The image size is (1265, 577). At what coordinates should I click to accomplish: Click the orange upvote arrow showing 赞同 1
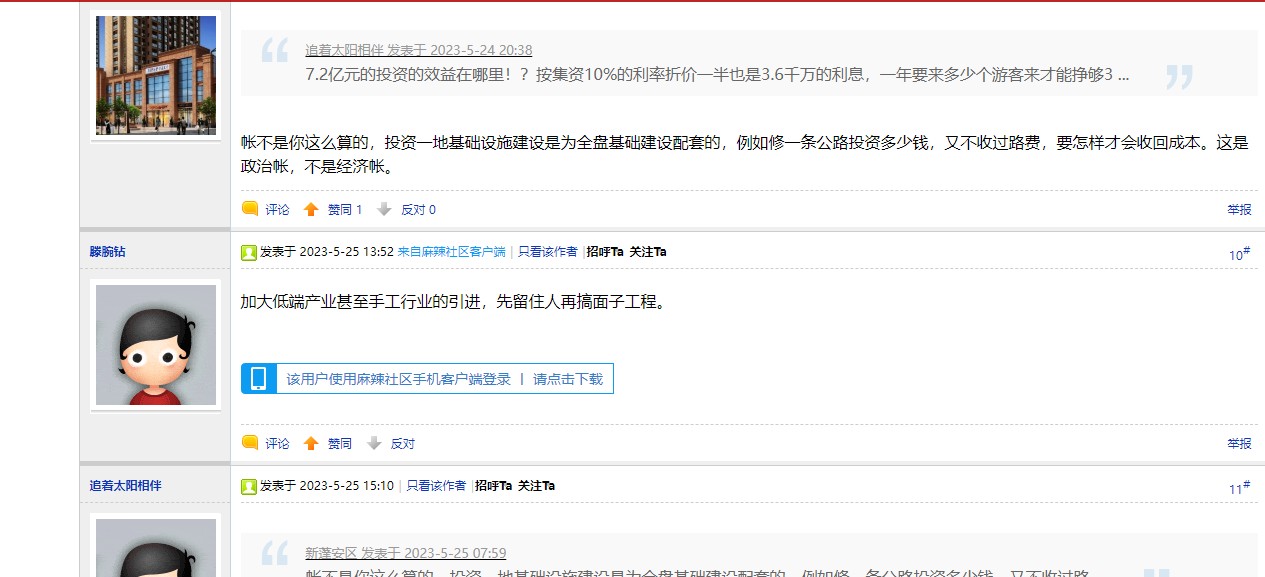coord(311,210)
